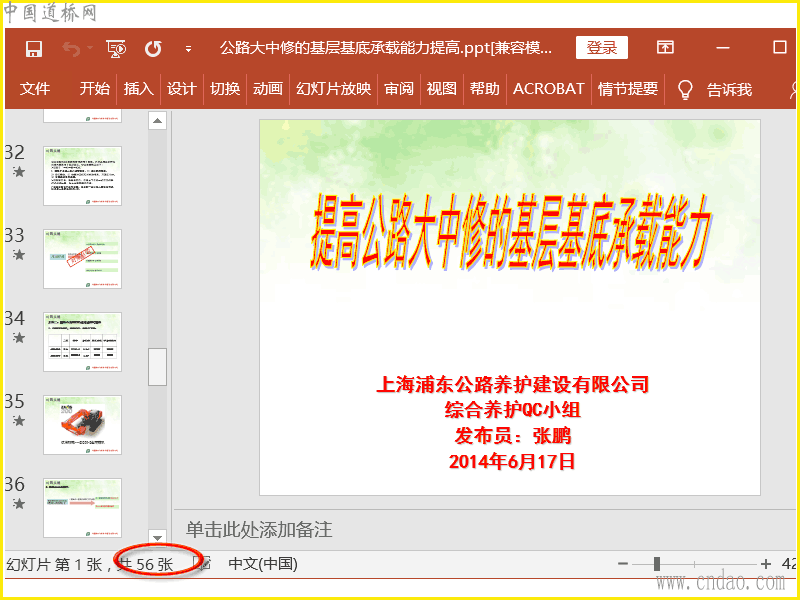Open the 帮助 tab
The image size is (800, 600).
[485, 89]
